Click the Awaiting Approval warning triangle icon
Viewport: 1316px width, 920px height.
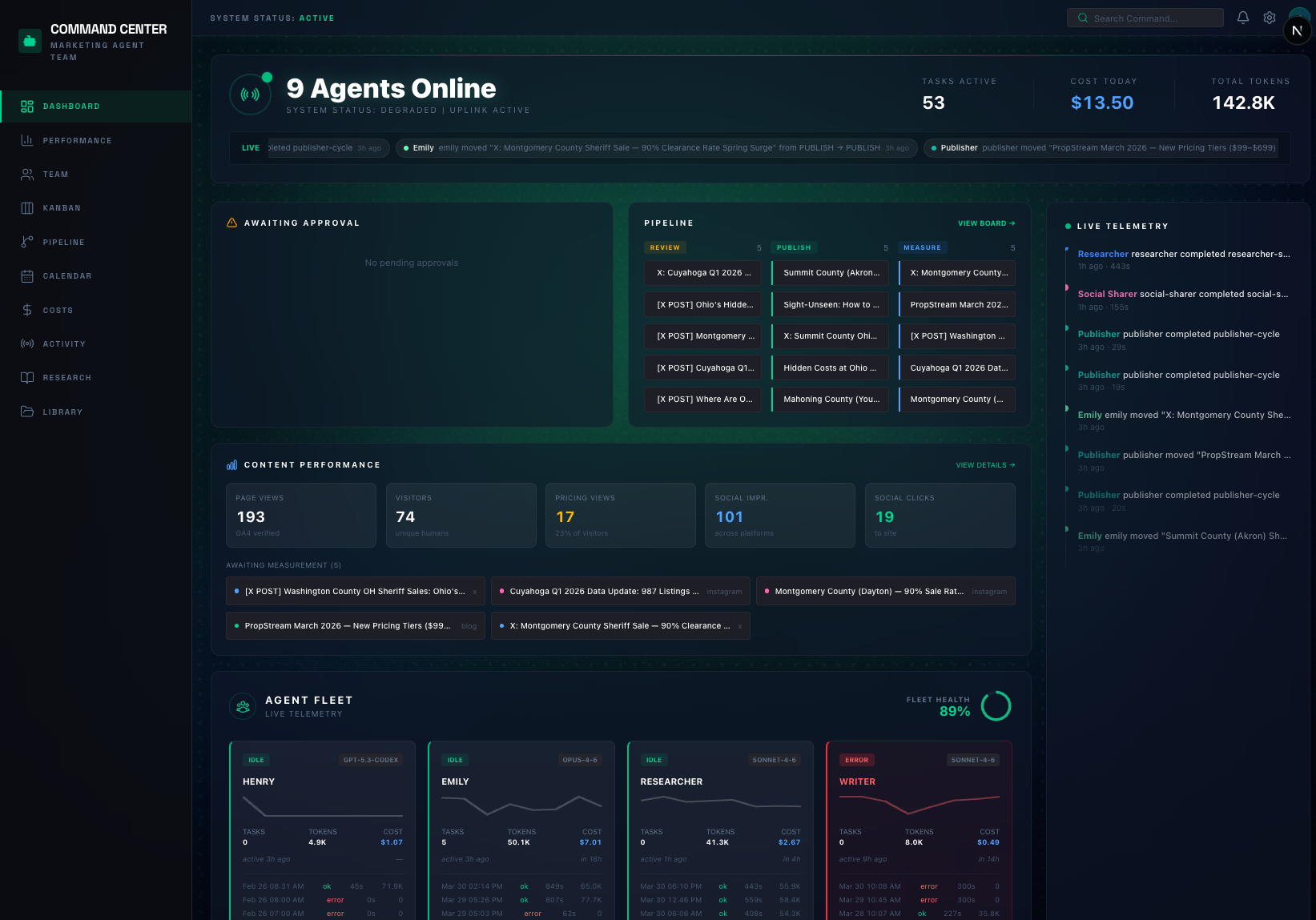231,223
